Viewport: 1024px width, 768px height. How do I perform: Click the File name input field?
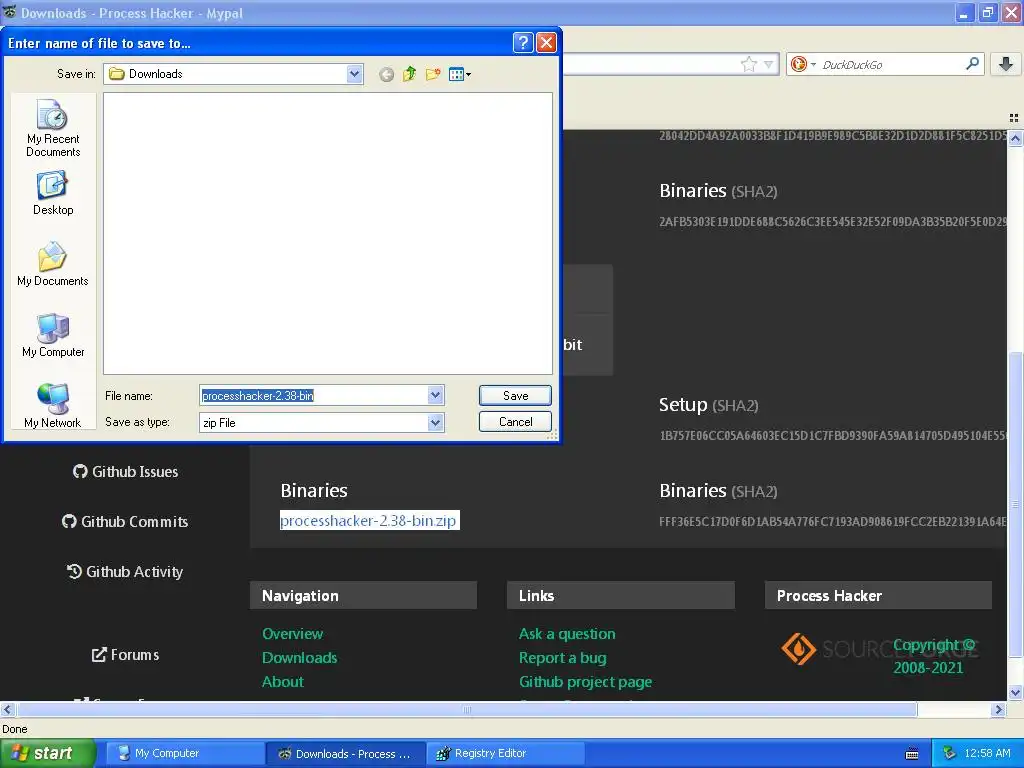tap(313, 395)
